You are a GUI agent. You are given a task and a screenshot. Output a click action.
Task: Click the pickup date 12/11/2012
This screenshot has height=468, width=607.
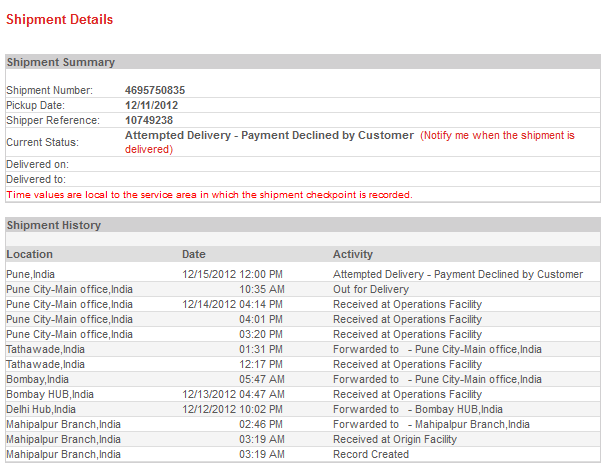click(151, 105)
